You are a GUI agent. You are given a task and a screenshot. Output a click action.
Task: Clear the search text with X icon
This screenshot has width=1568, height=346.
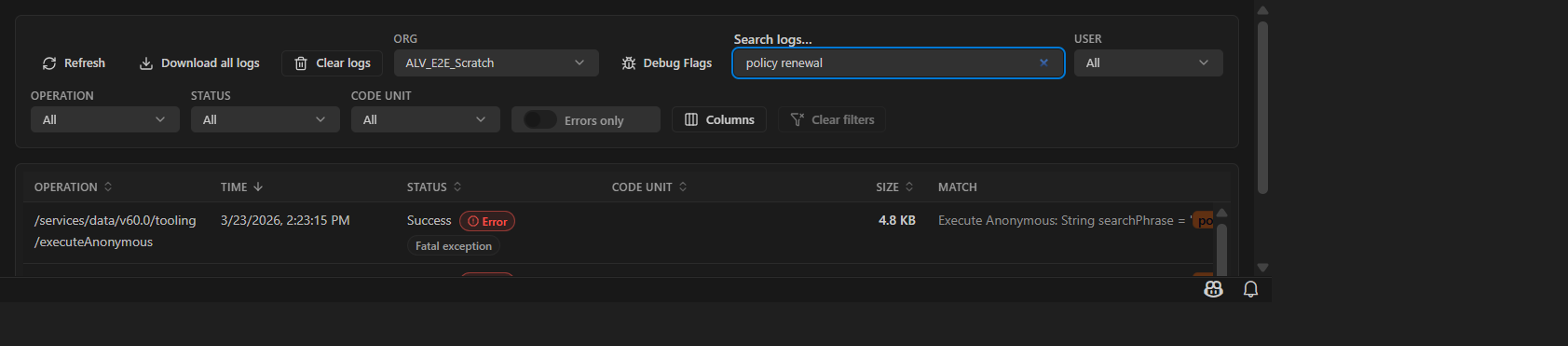coord(1043,62)
